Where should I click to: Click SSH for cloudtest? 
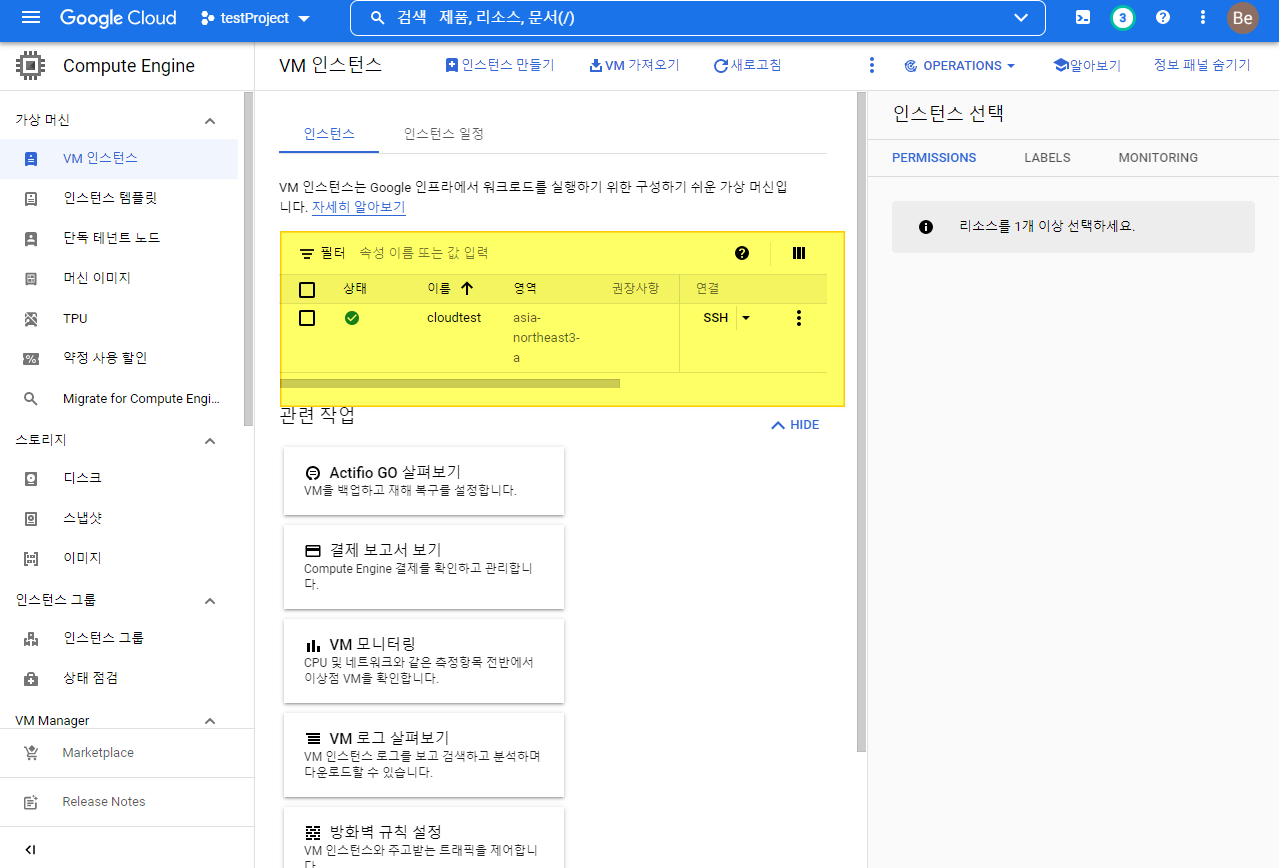716,318
